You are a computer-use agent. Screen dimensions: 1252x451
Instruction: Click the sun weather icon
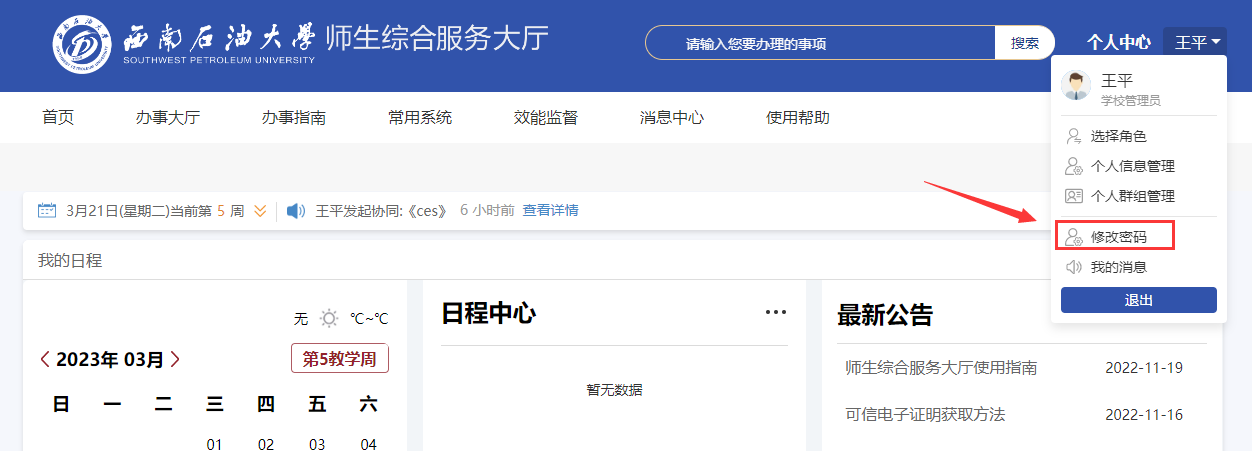click(328, 319)
